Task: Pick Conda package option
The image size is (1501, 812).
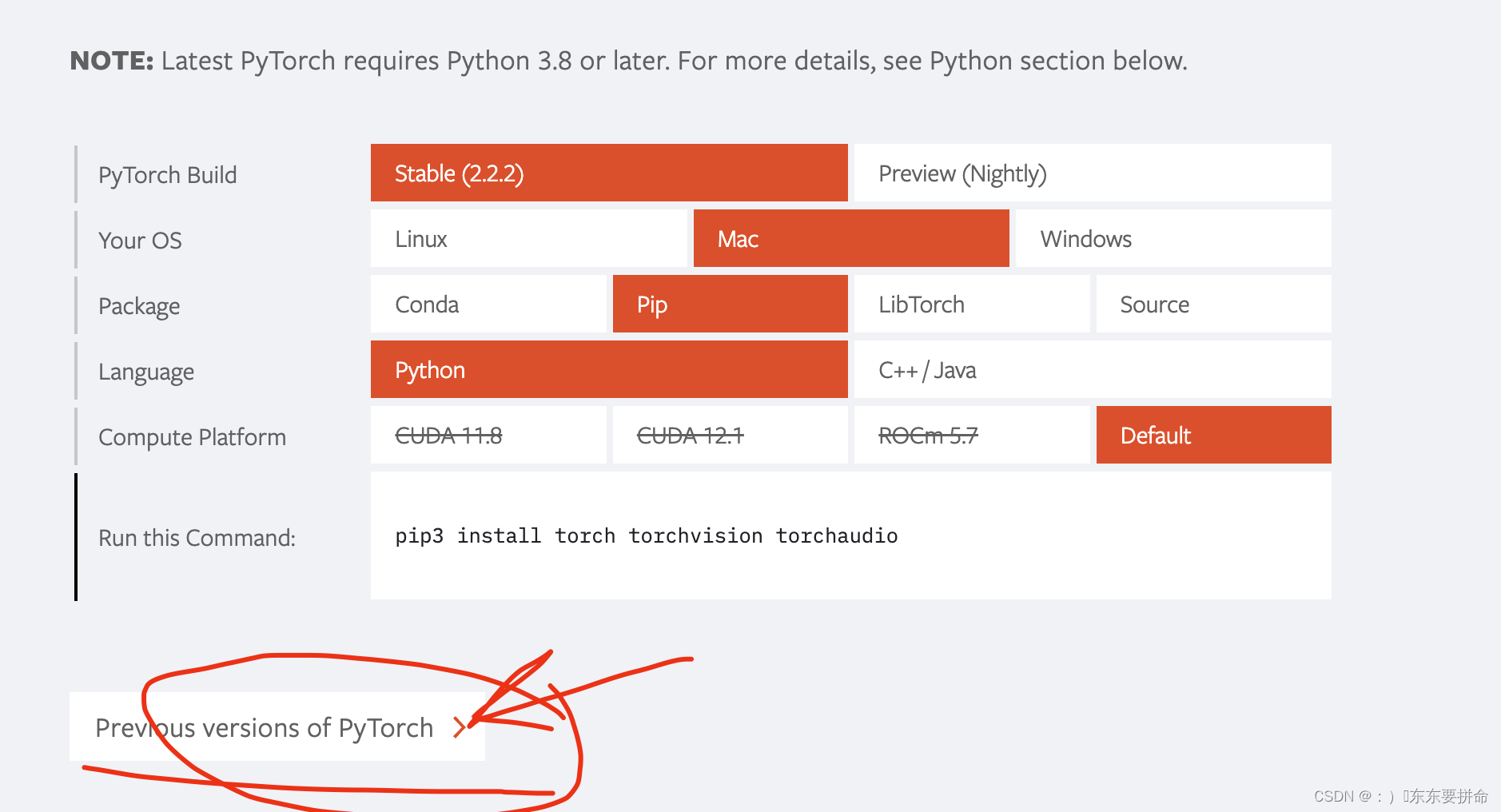Action: 488,304
